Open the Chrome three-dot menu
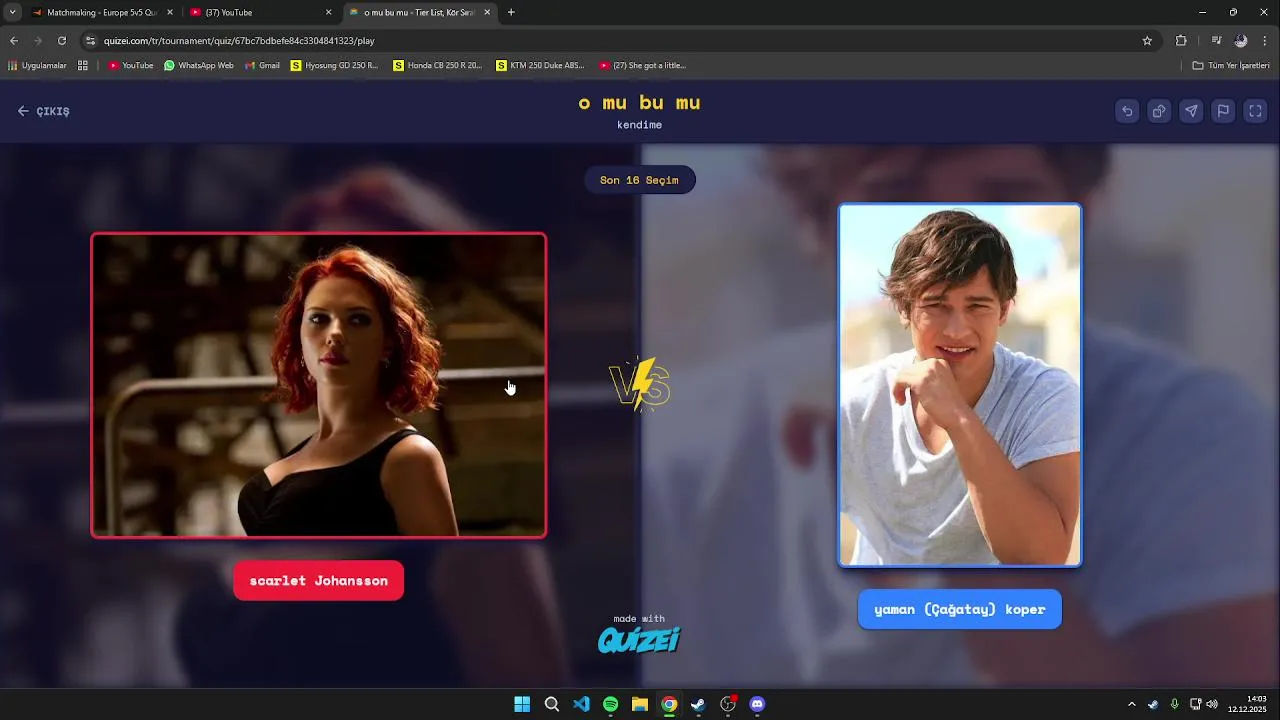The width and height of the screenshot is (1280, 720). coord(1266,41)
